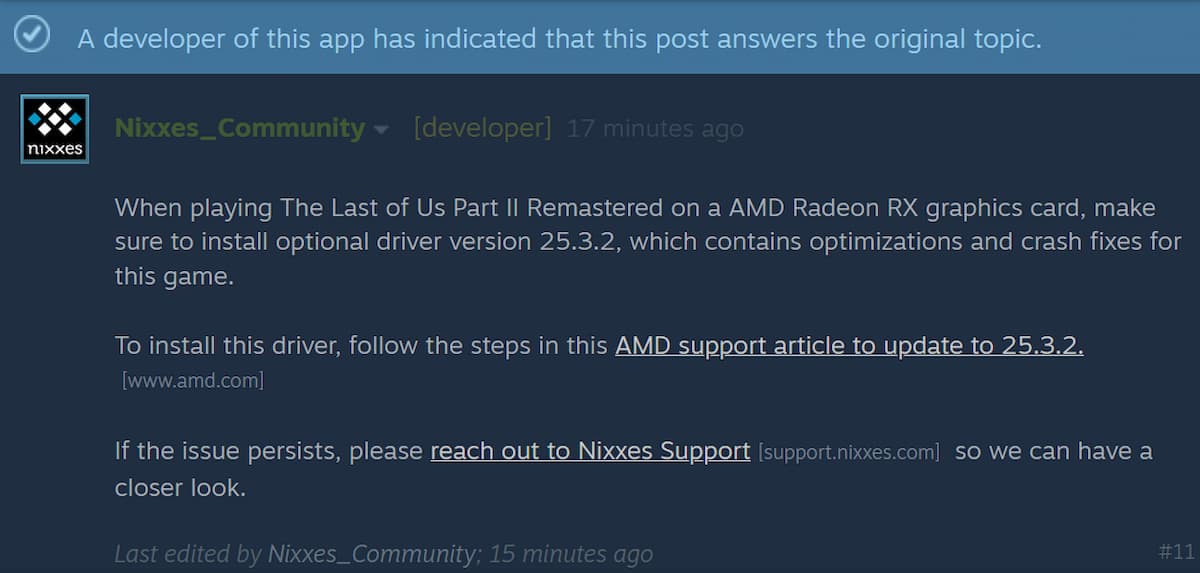Click the developer-answer banner message text
Image resolution: width=1200 pixels, height=573 pixels.
[x=559, y=38]
